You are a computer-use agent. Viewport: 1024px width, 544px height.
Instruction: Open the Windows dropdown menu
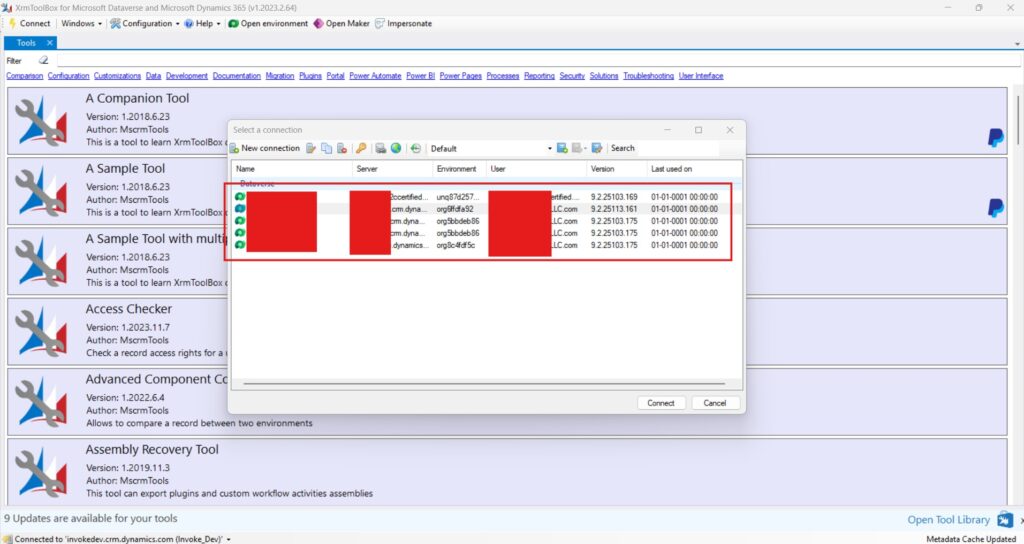click(81, 23)
